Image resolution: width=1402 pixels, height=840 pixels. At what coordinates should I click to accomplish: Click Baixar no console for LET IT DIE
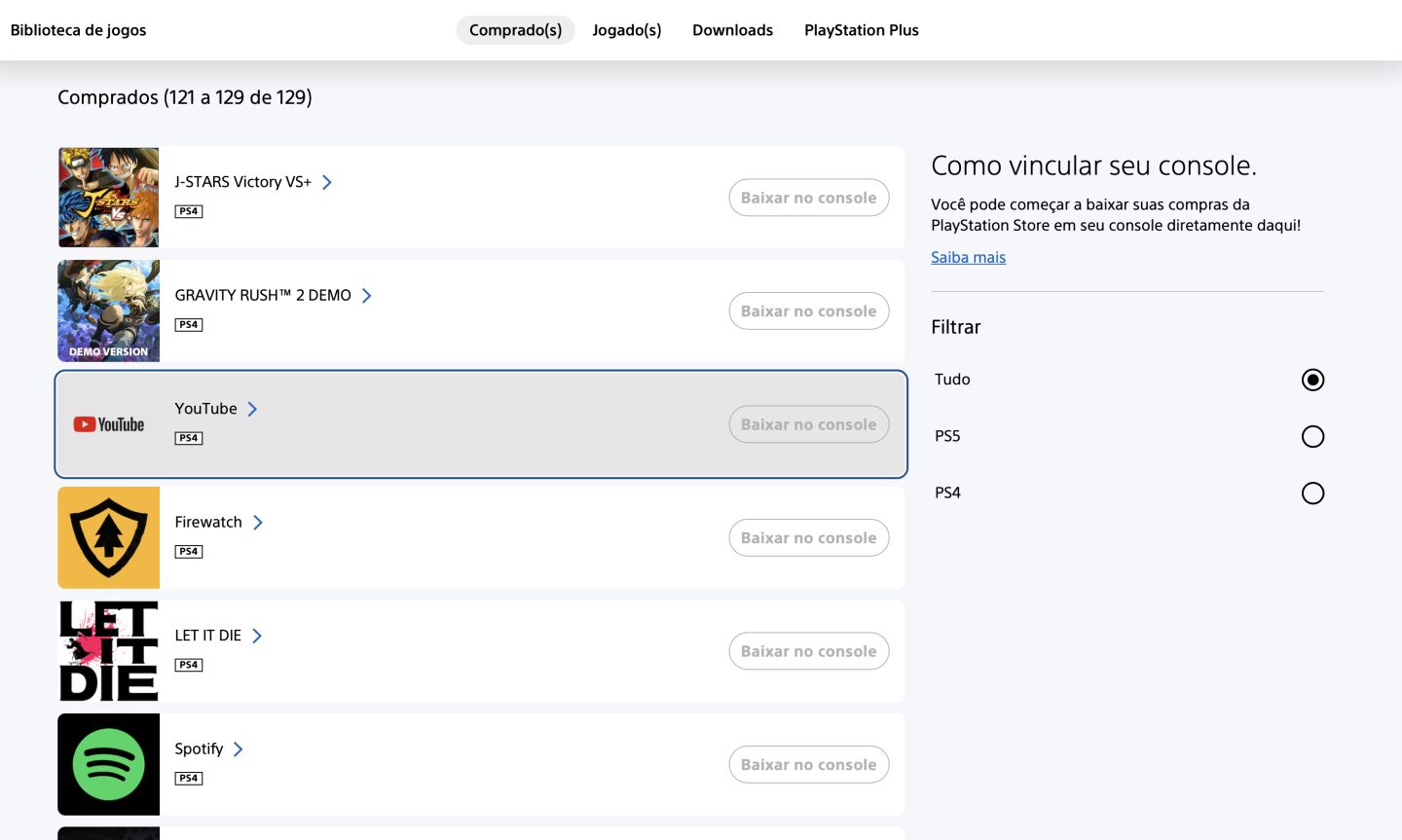click(x=809, y=651)
